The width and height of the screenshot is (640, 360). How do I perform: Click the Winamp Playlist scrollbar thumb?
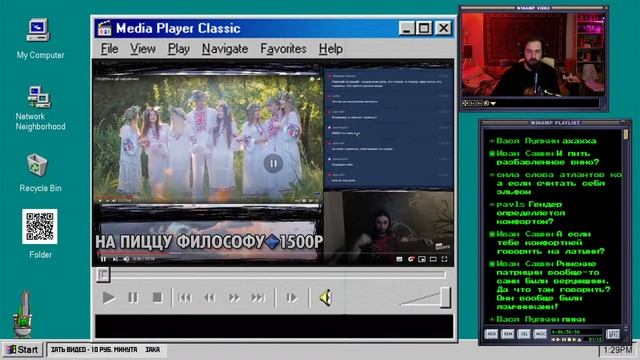[626, 134]
